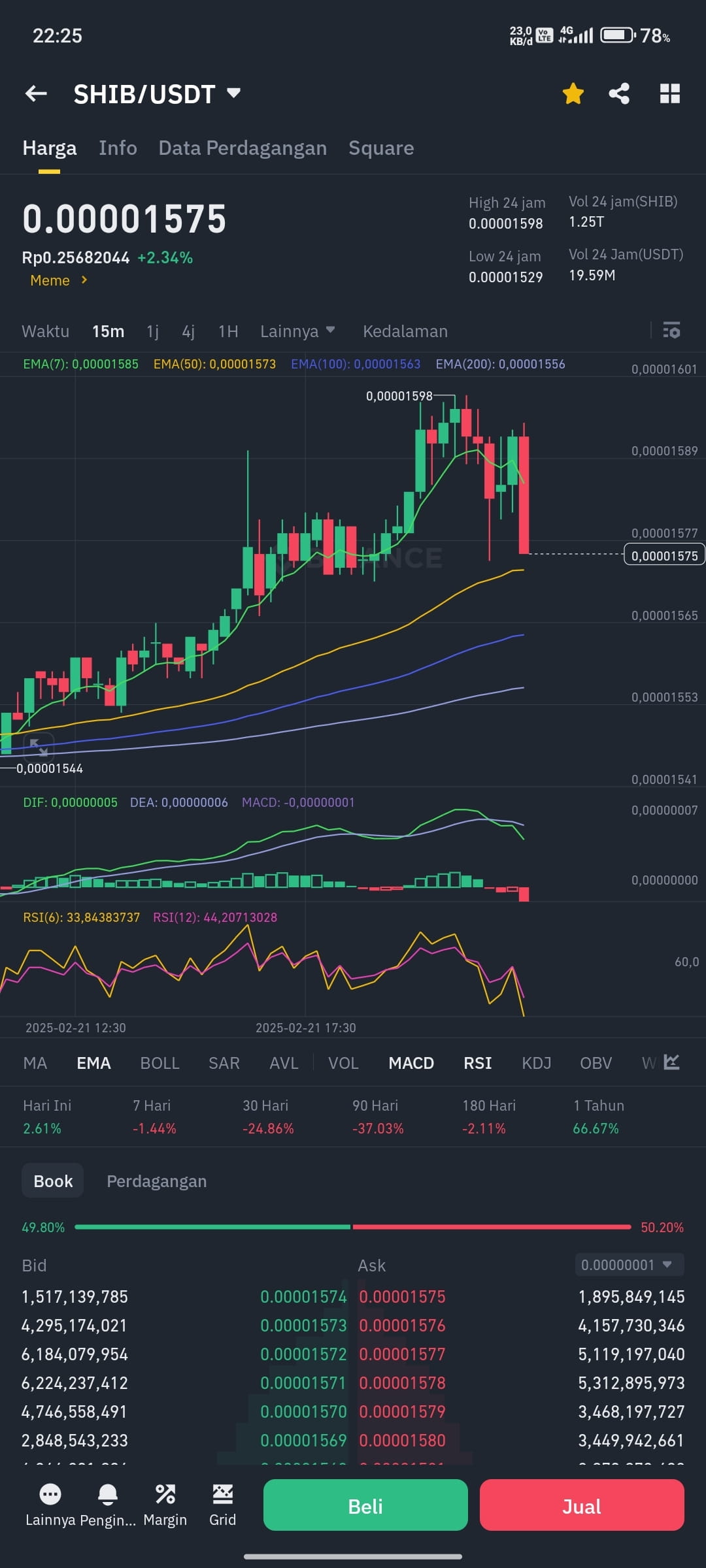706x1568 pixels.
Task: Switch to the Perdagangan trades tab
Action: pos(157,1181)
